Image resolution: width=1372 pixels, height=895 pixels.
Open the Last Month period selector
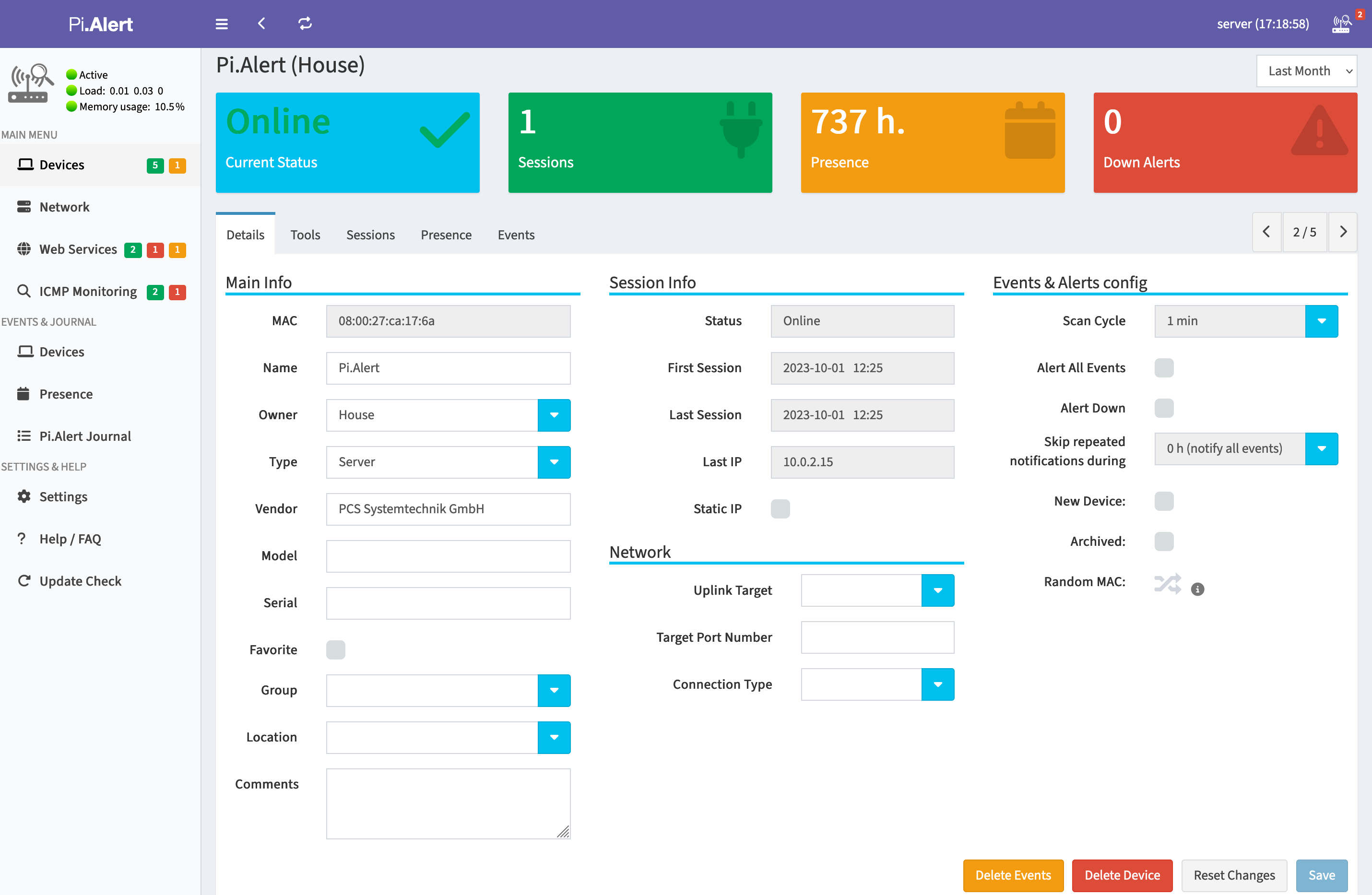[1306, 71]
